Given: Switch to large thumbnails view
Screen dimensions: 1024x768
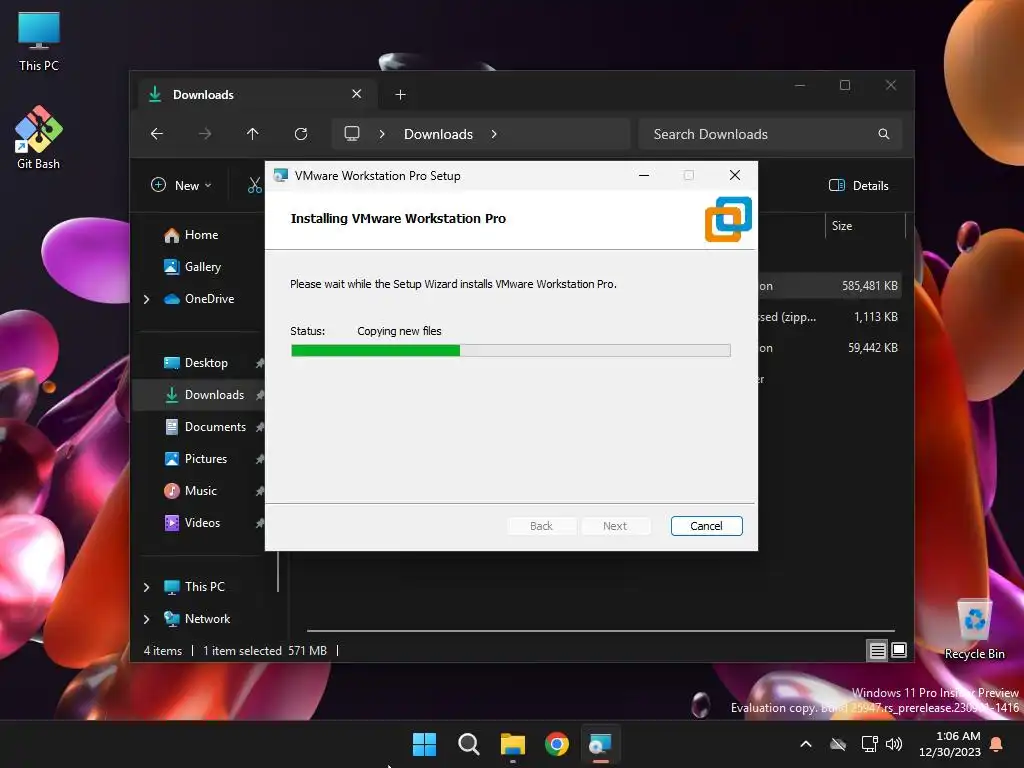Looking at the screenshot, I should pos(899,650).
